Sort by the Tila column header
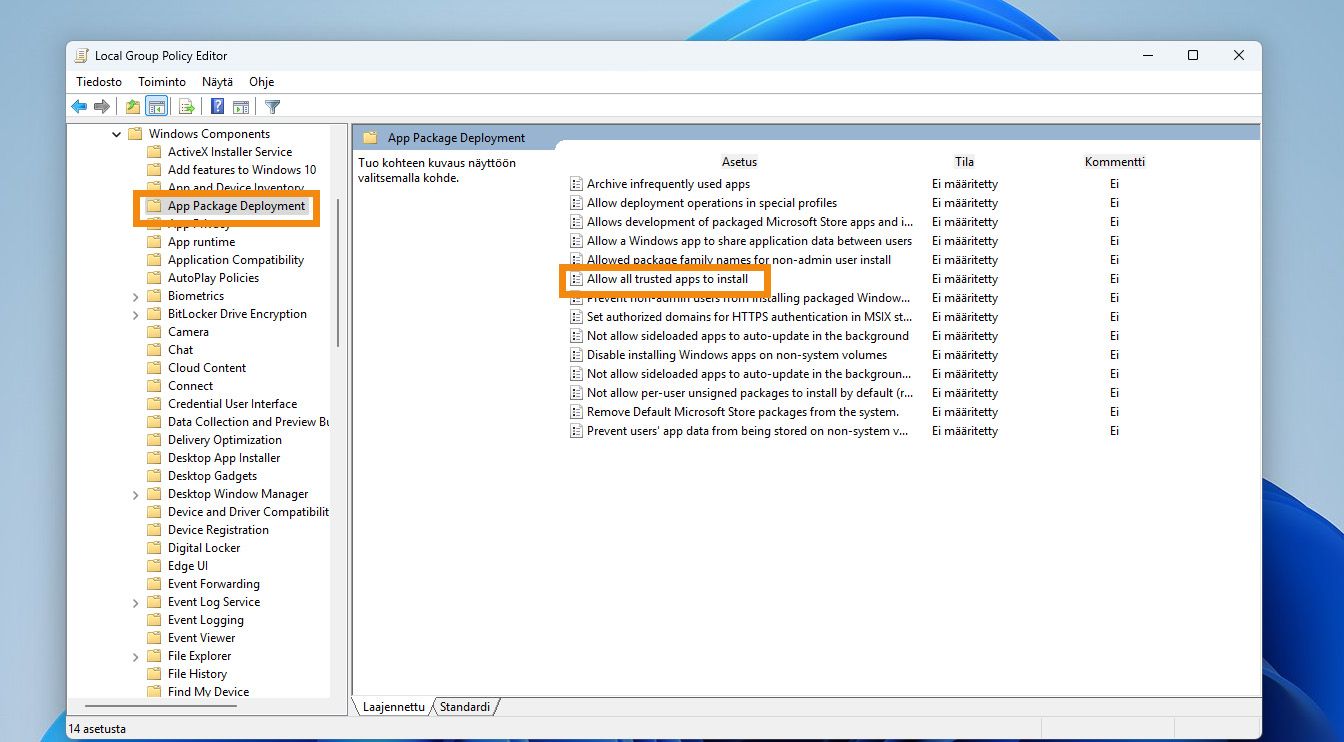 964,162
